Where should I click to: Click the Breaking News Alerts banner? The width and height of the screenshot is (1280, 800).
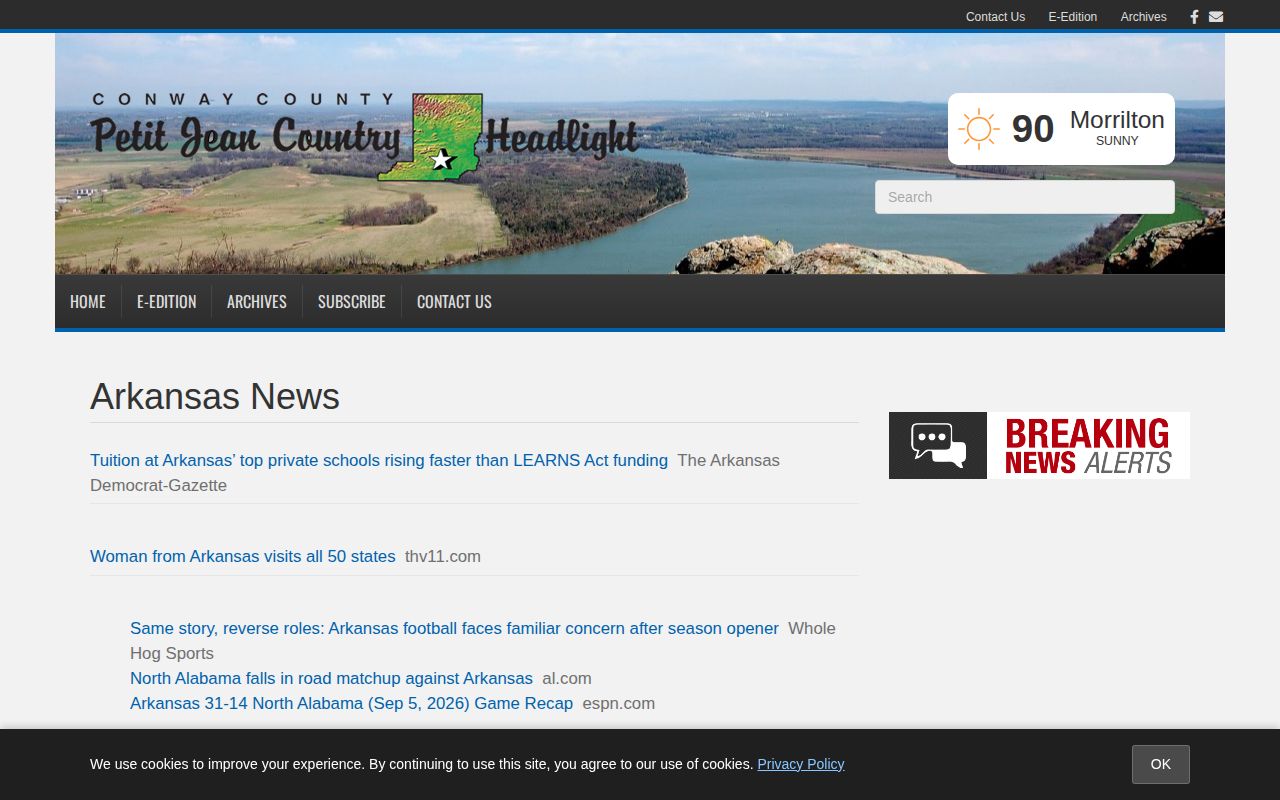pos(1039,445)
